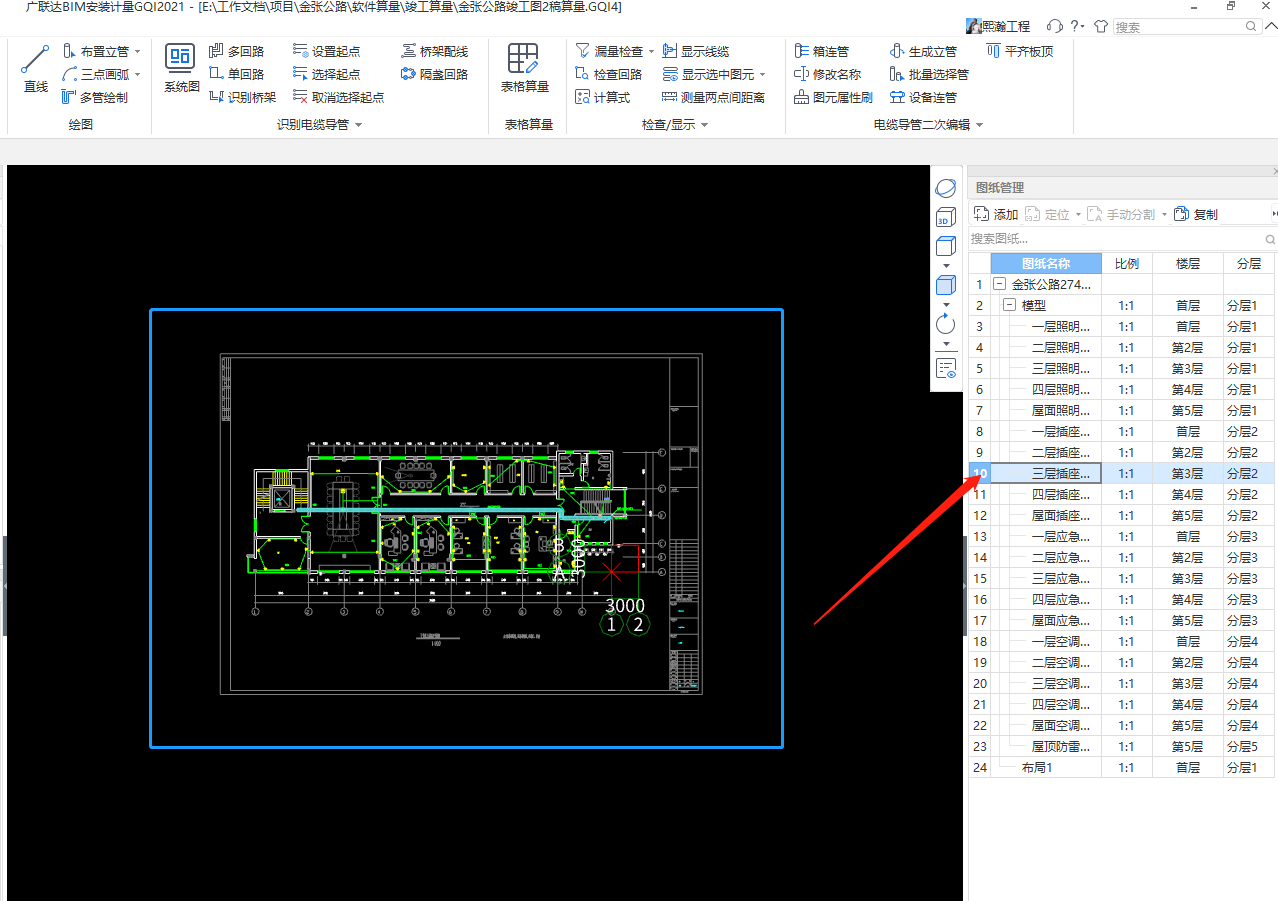Viewport: 1278px width, 901px height.
Task: Open the 手动分割 dropdown arrow
Action: click(1164, 215)
